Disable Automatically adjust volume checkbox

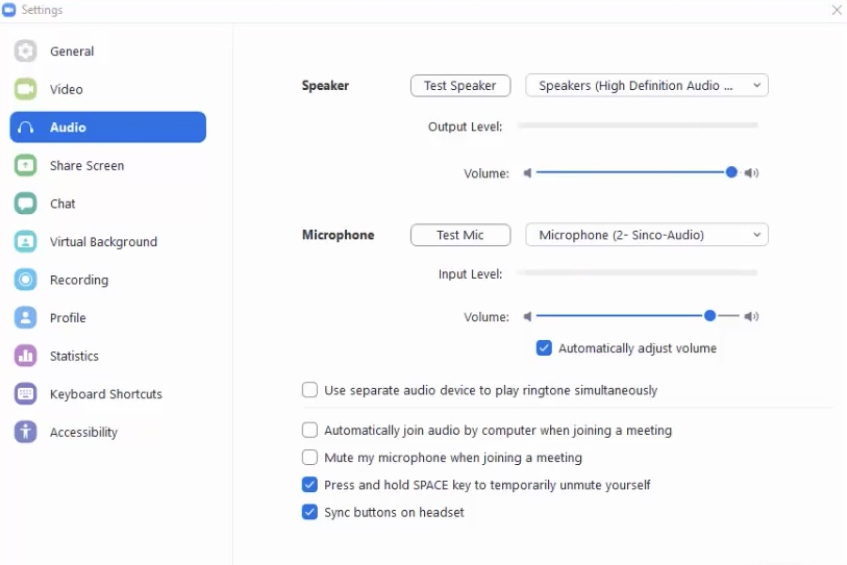point(544,348)
